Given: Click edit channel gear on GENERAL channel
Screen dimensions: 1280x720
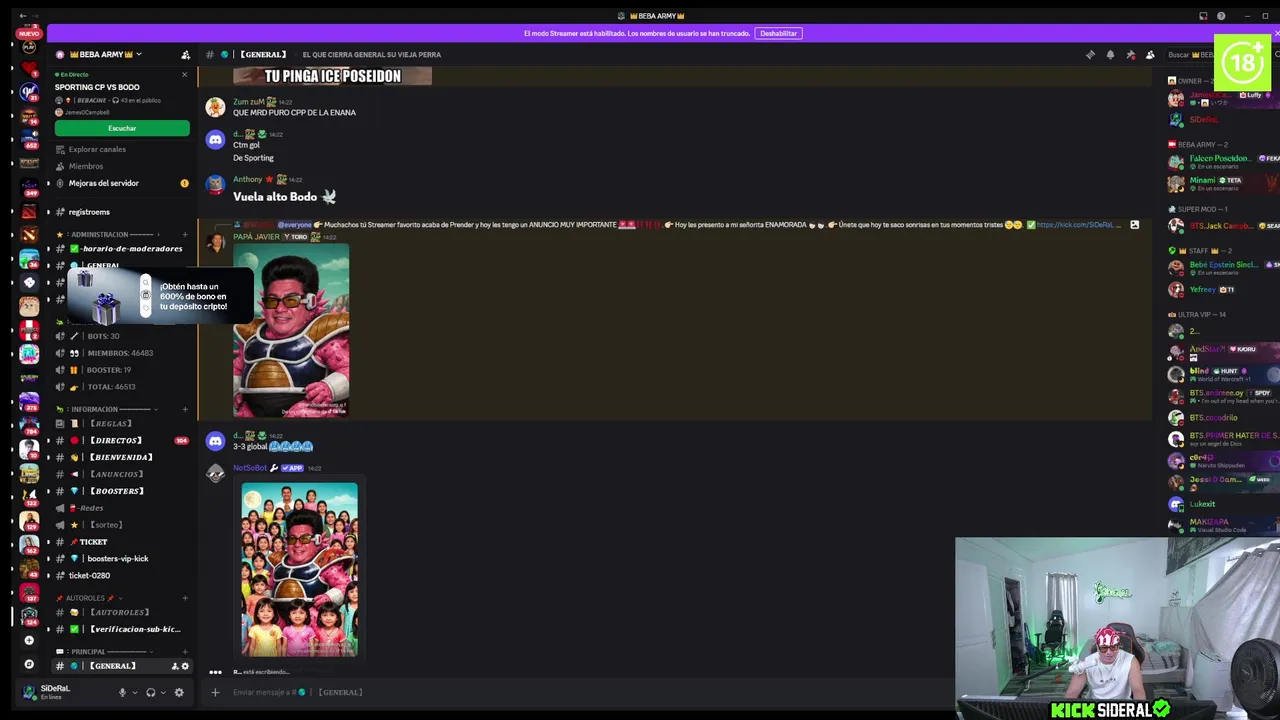Looking at the screenshot, I should 185,666.
